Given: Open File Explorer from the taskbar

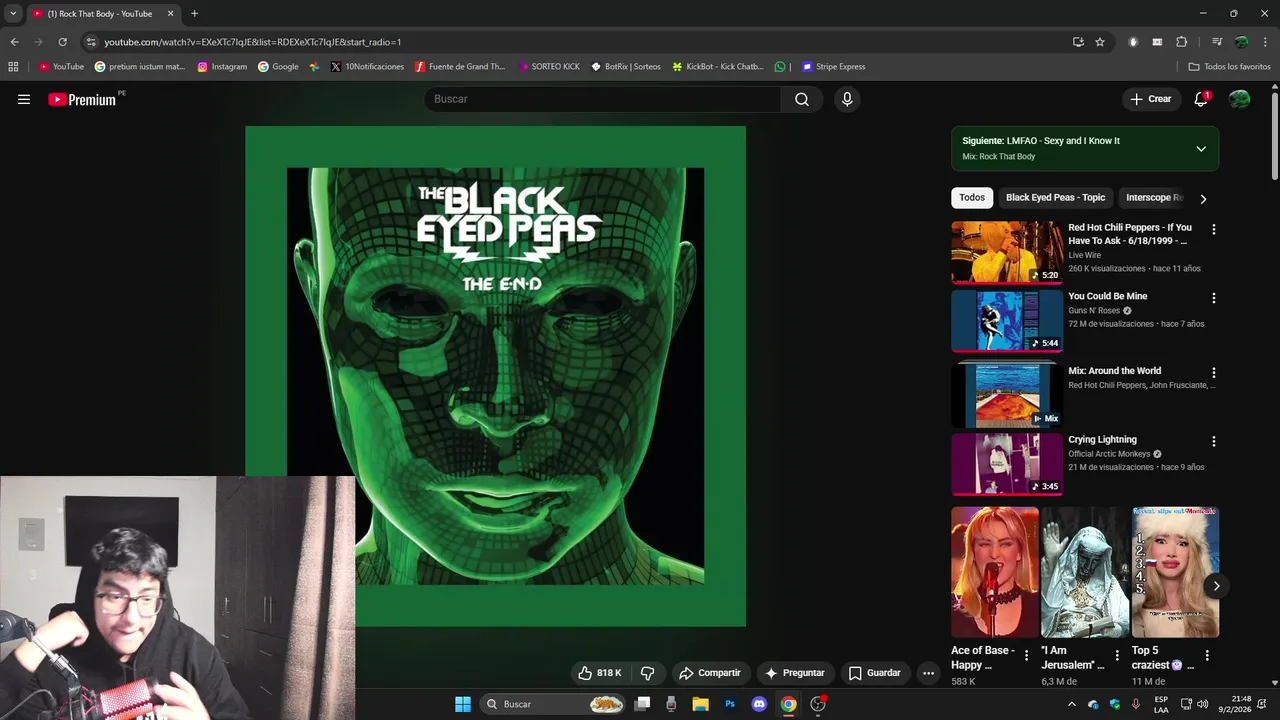Looking at the screenshot, I should [x=701, y=704].
